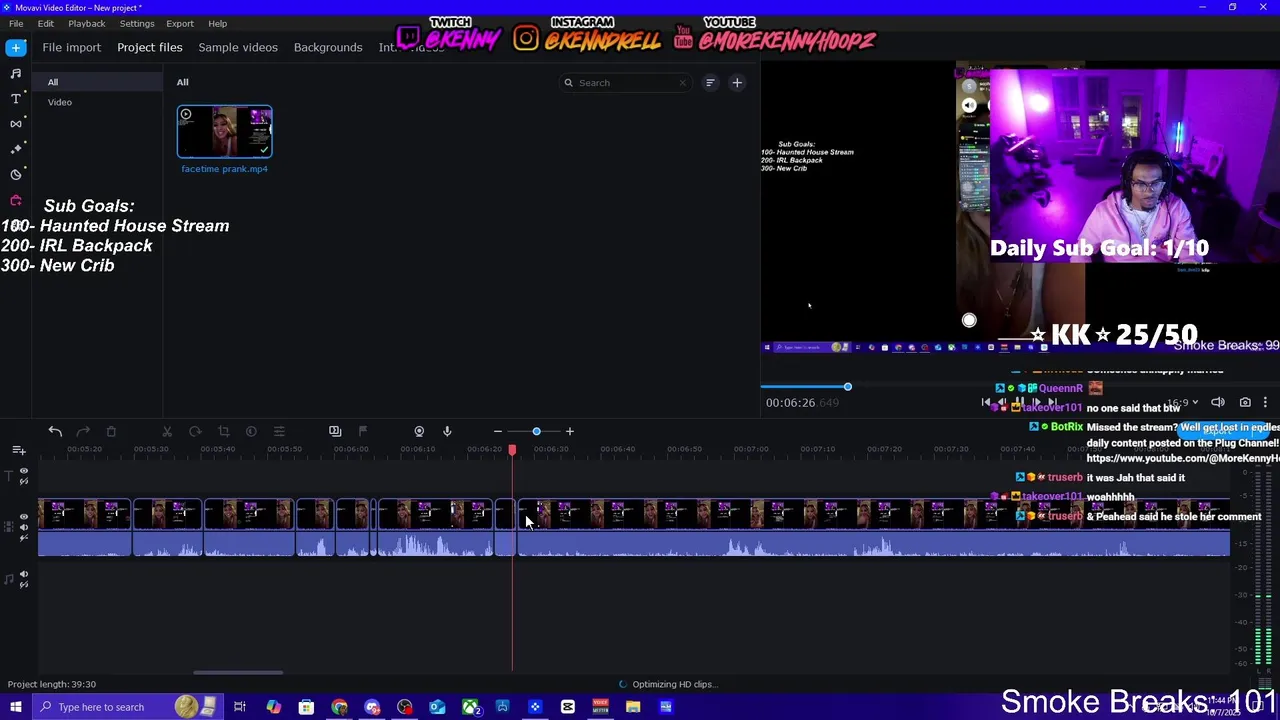Open the Playback menu
The image size is (1280, 720).
coord(87,23)
